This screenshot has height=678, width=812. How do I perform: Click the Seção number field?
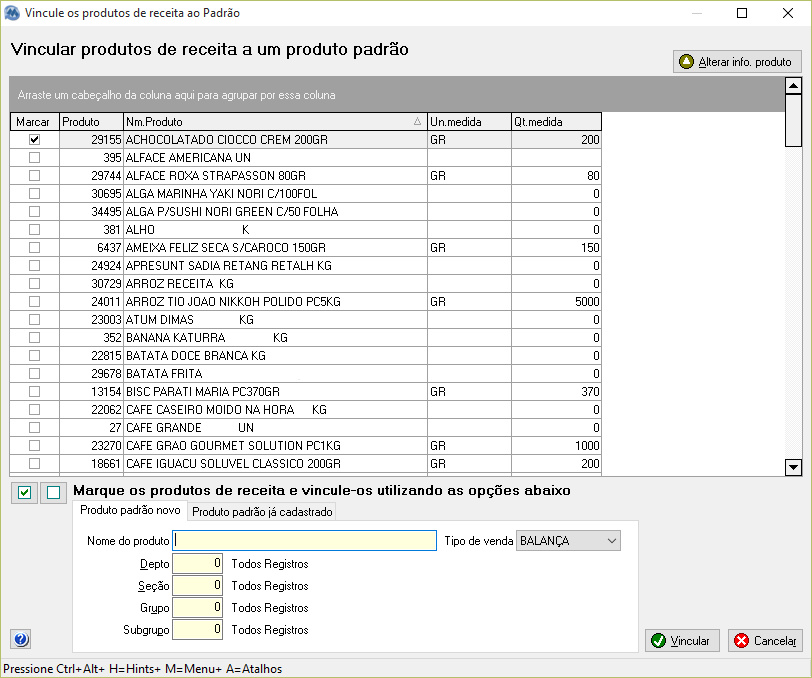click(197, 586)
